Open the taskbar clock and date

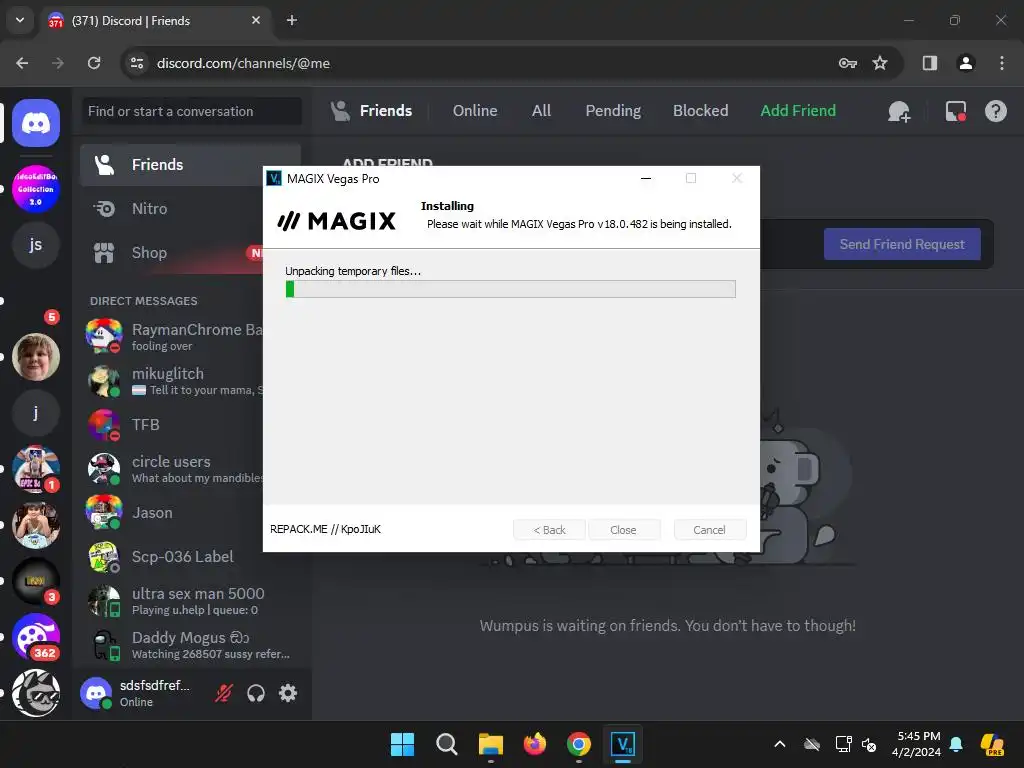tap(916, 744)
